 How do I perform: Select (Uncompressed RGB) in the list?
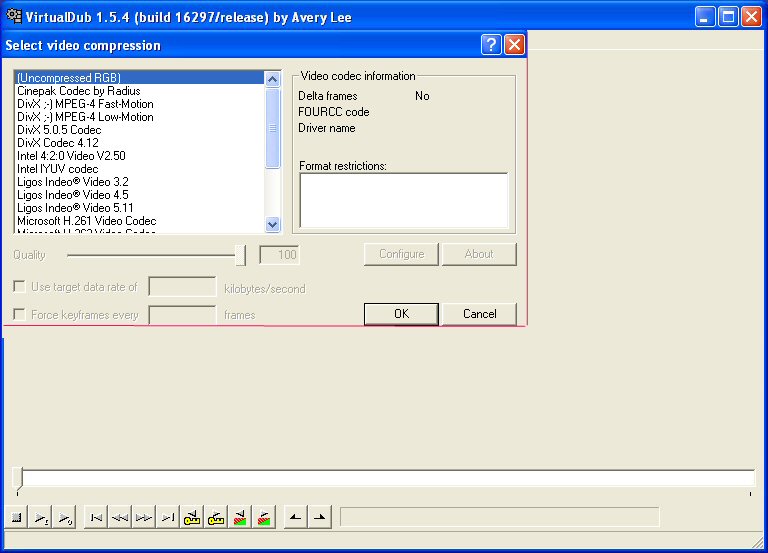point(140,78)
